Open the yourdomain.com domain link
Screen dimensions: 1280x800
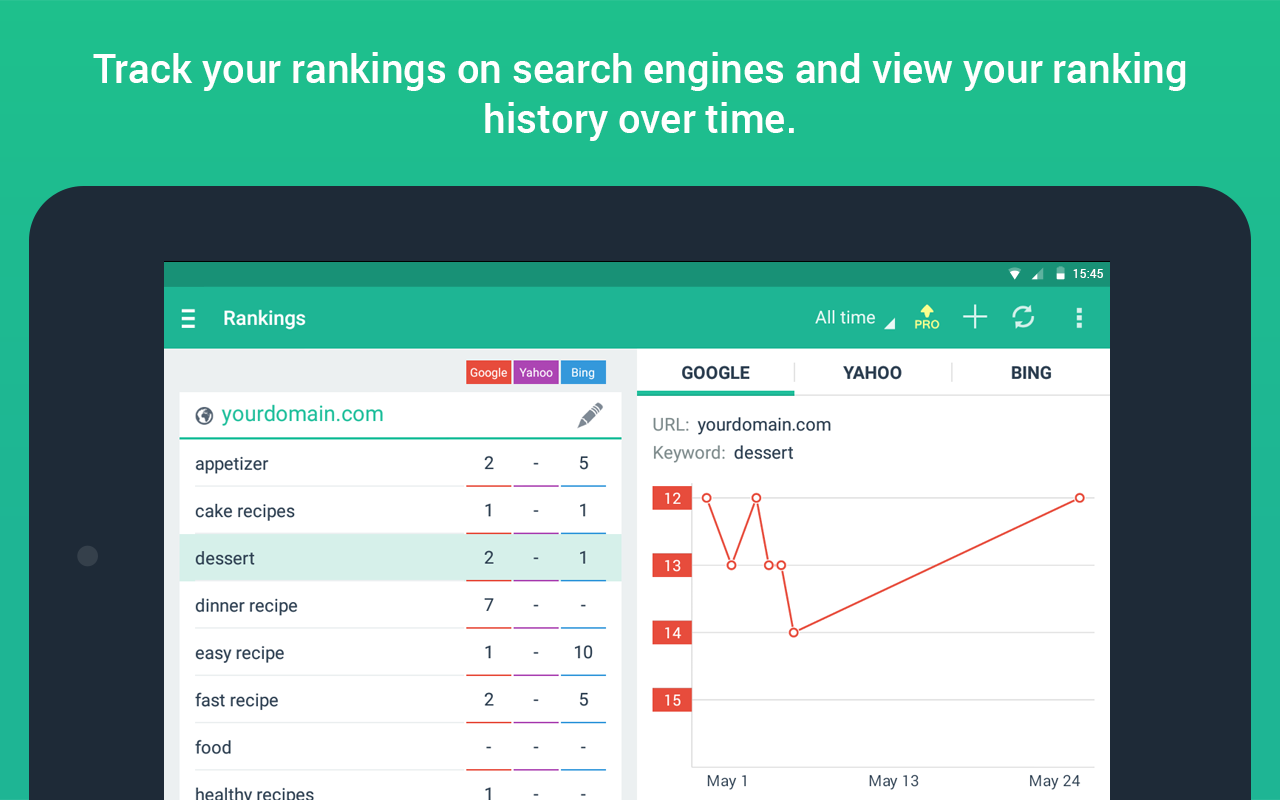(x=302, y=414)
